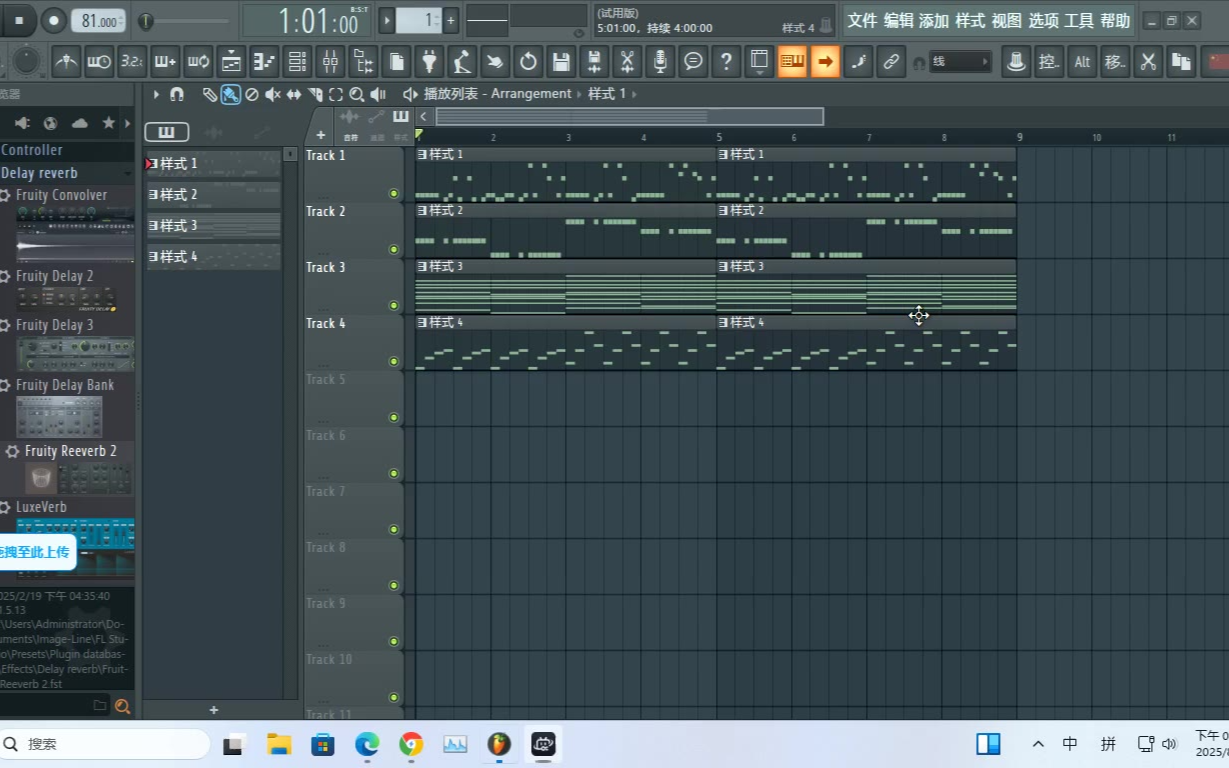The width and height of the screenshot is (1229, 768).
Task: Select the slip tool arrows icon
Action: pyautogui.click(x=294, y=94)
